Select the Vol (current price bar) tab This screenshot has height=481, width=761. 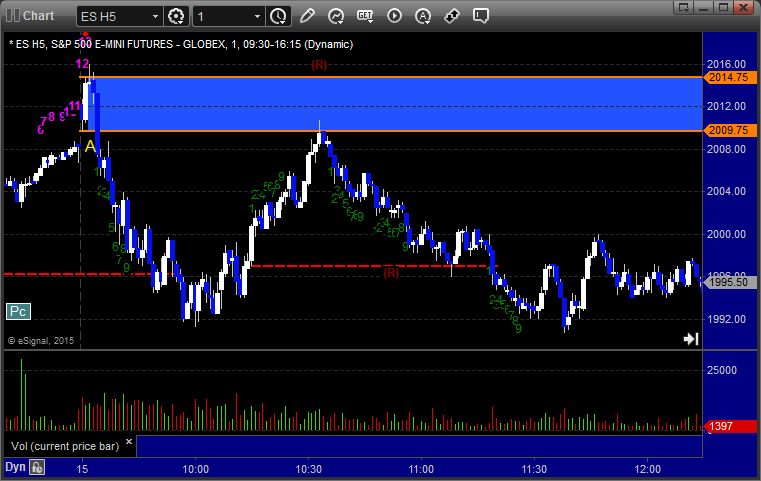65,446
